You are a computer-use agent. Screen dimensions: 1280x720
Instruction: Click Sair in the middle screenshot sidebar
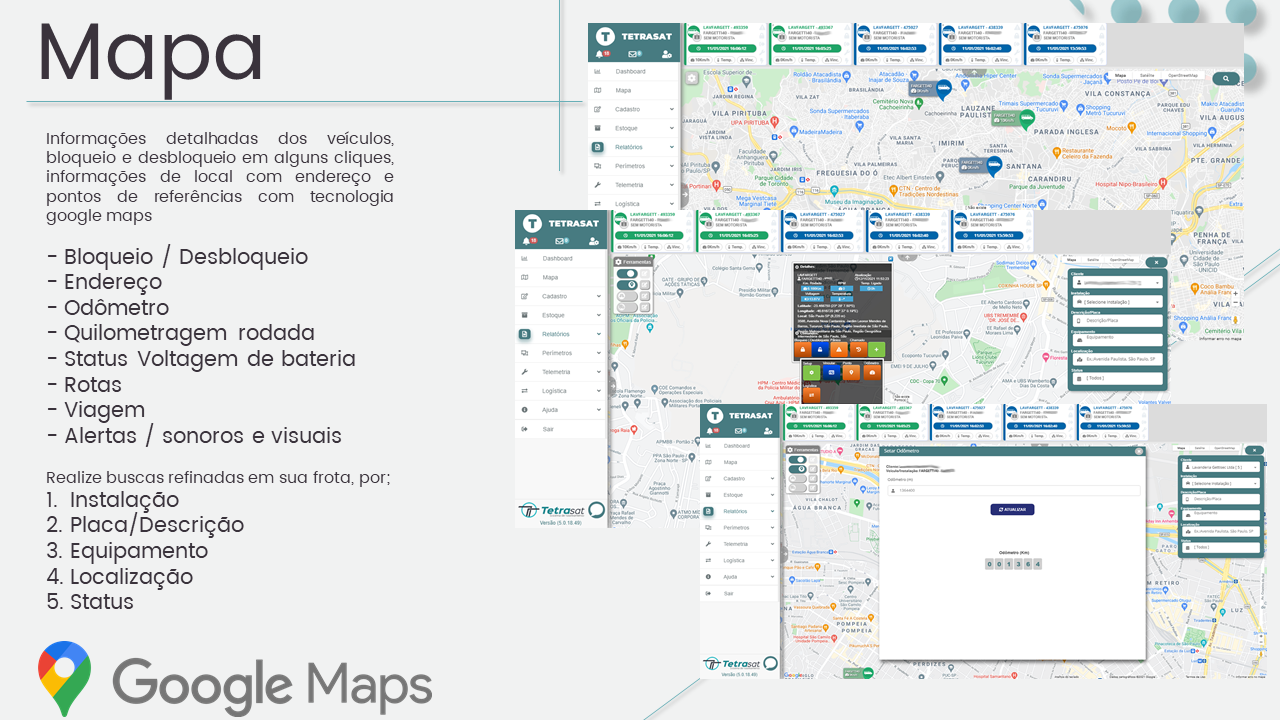[x=549, y=429]
